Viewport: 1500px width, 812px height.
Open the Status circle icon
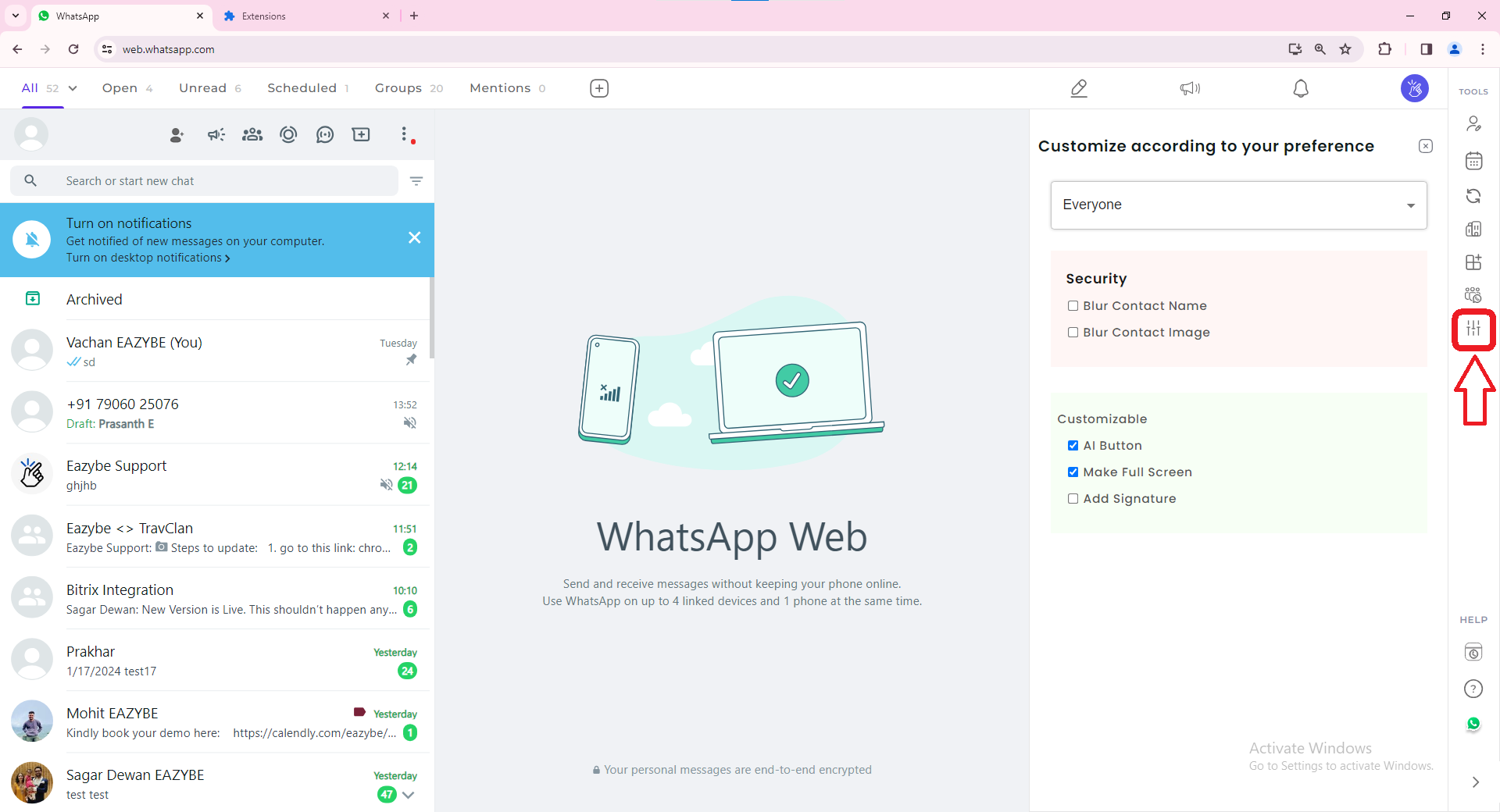pyautogui.click(x=288, y=135)
